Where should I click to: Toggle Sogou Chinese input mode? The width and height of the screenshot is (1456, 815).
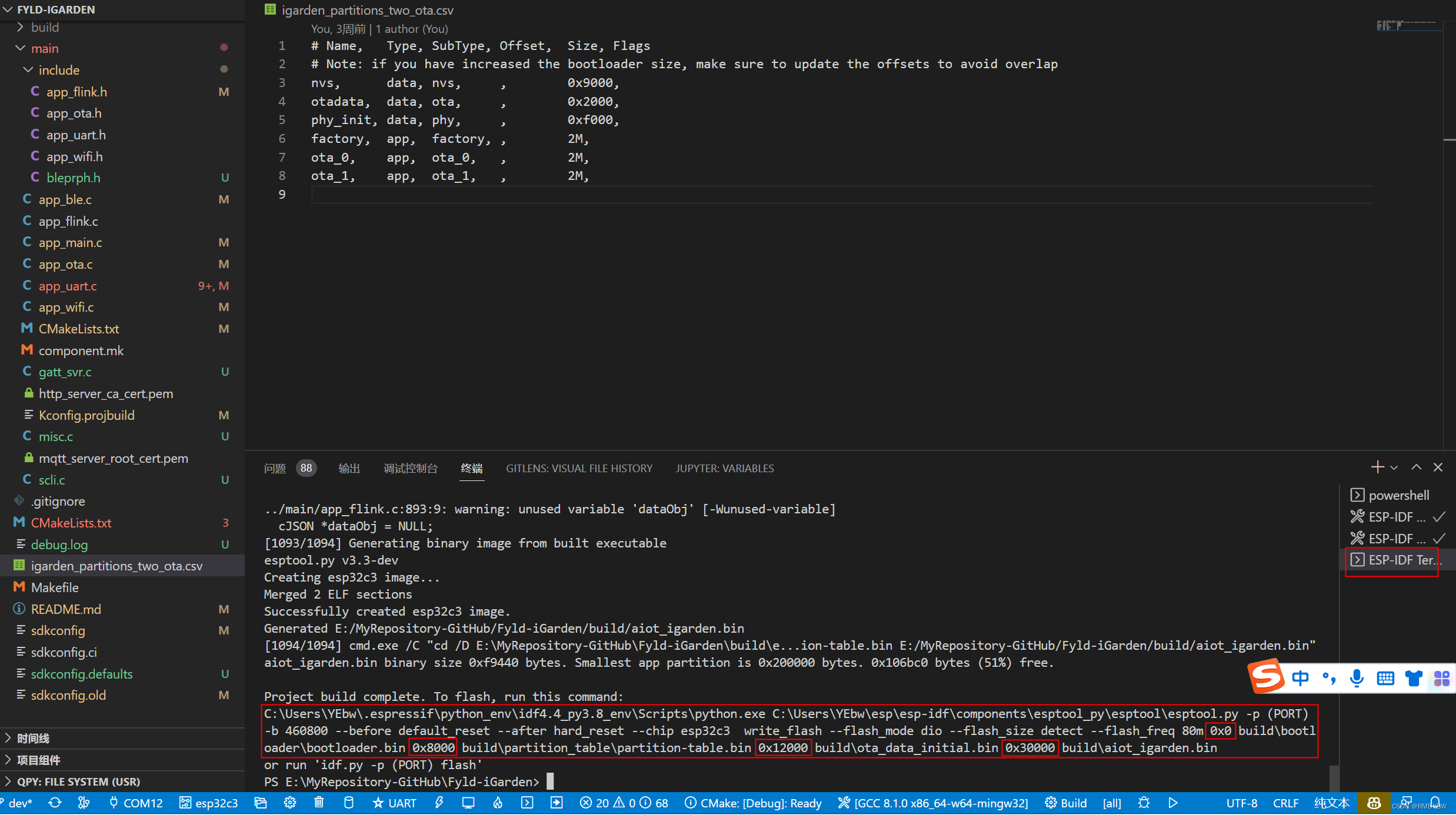(1300, 678)
